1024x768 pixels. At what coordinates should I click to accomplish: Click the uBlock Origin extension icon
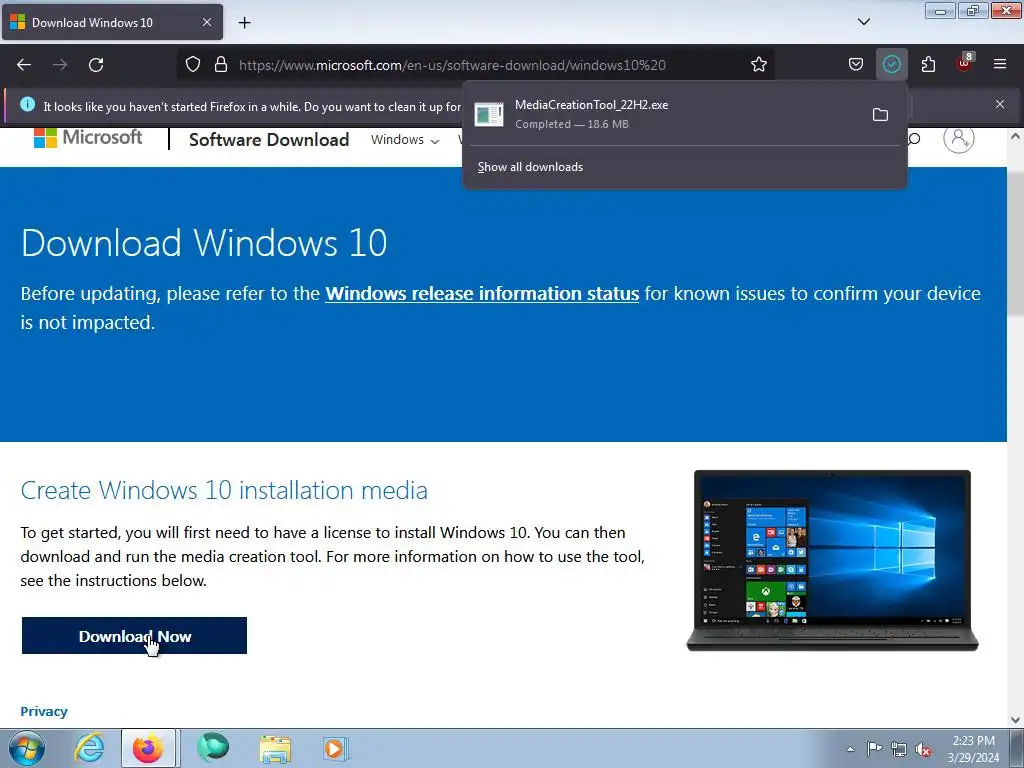[x=965, y=64]
